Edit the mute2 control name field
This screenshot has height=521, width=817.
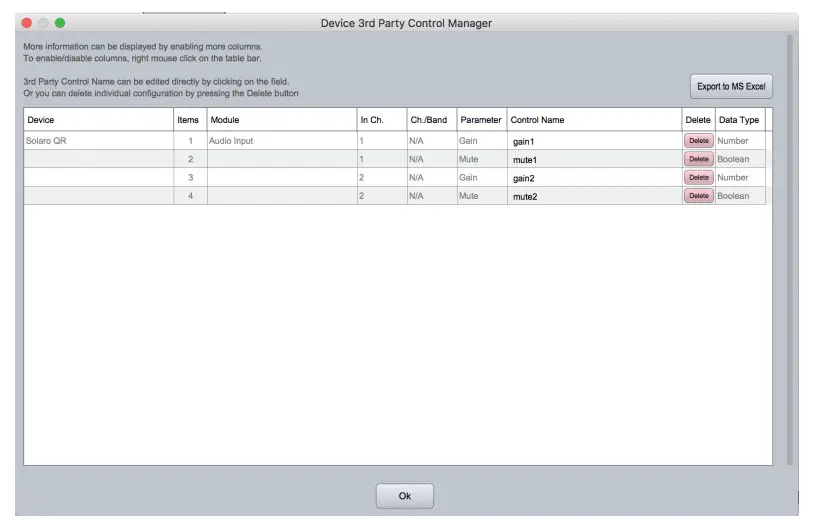(x=595, y=196)
